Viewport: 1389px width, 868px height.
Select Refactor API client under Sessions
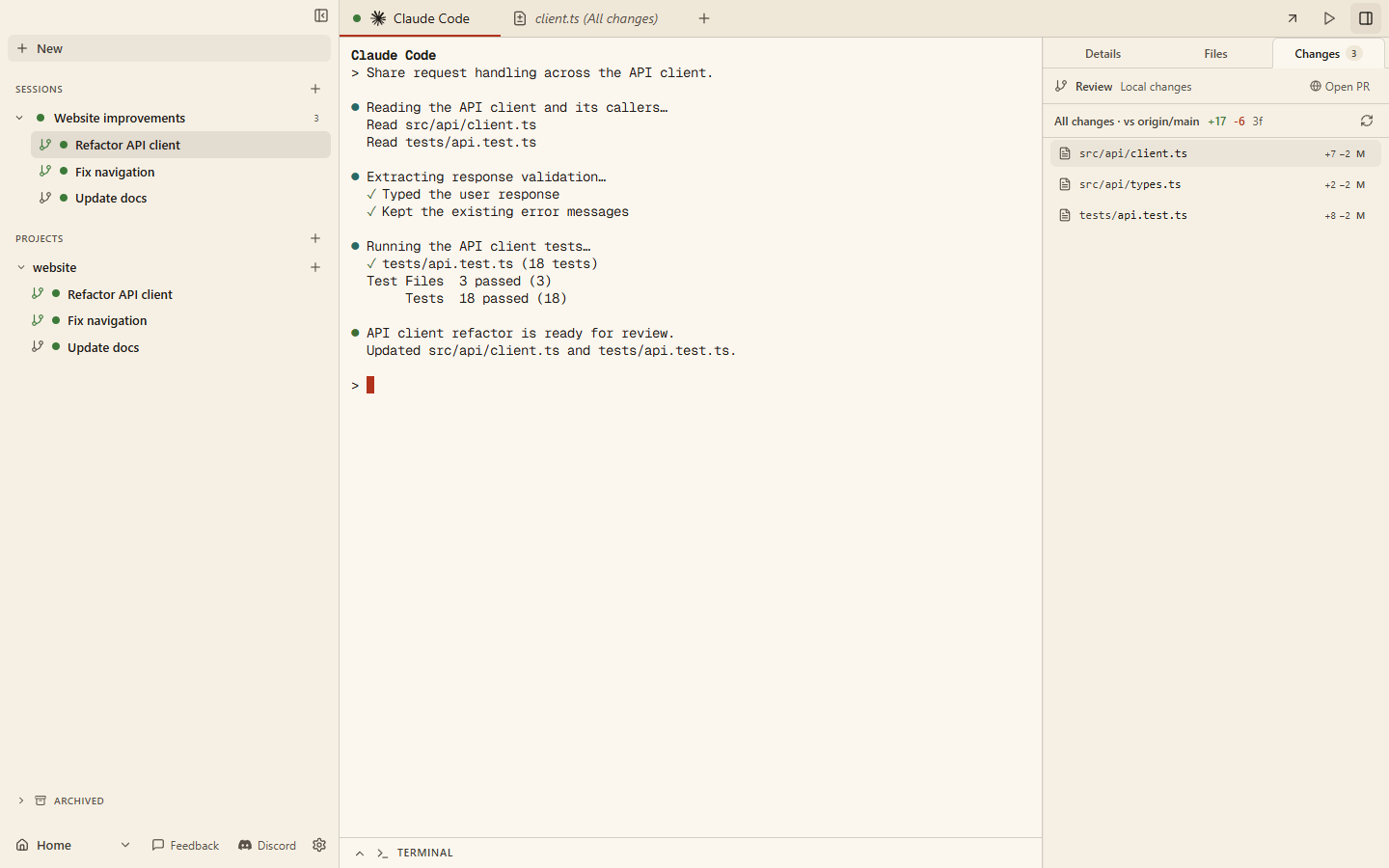pyautogui.click(x=180, y=145)
